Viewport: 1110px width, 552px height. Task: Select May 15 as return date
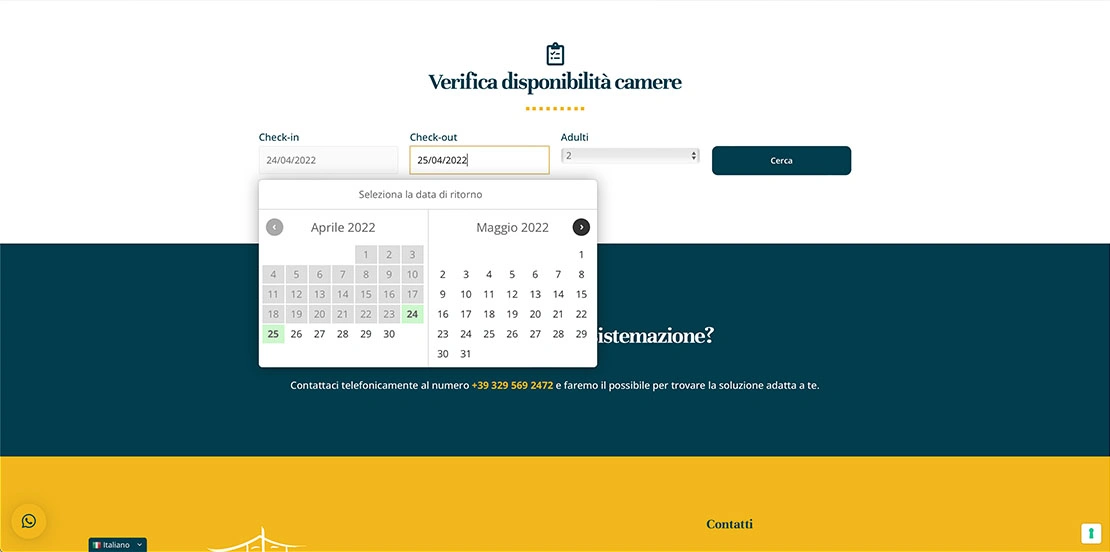click(x=581, y=294)
